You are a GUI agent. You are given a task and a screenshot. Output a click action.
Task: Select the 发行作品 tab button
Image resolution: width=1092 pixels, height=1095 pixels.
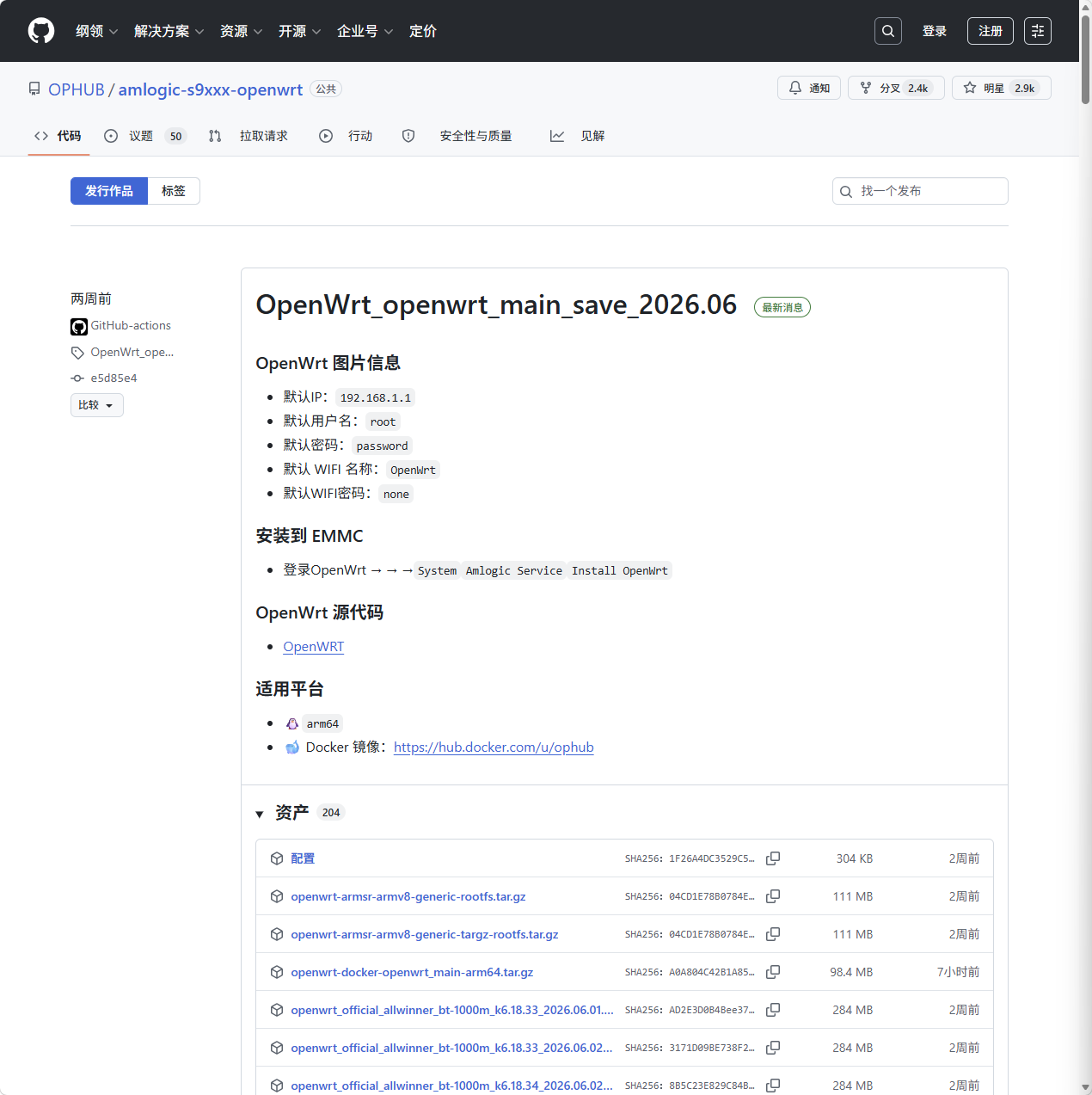click(x=109, y=191)
